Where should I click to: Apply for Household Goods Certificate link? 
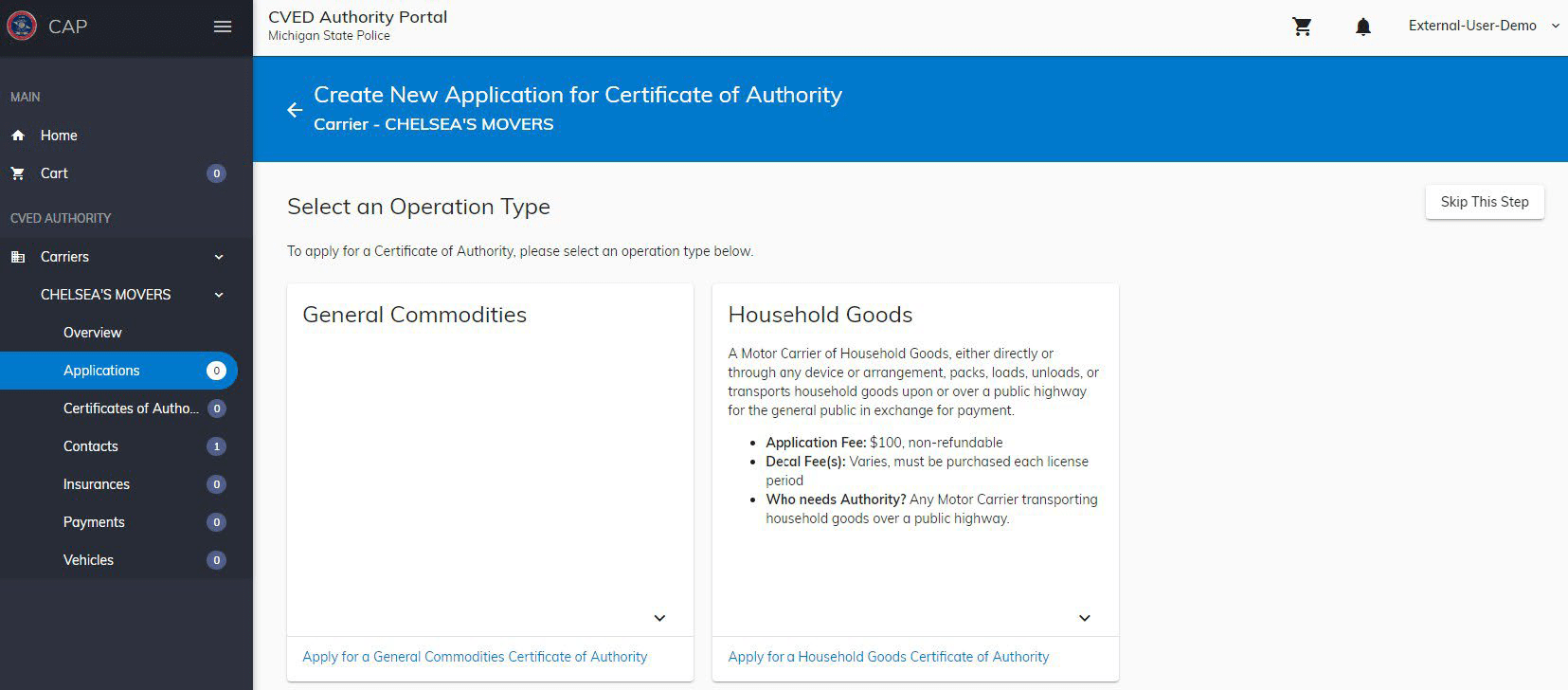[889, 657]
